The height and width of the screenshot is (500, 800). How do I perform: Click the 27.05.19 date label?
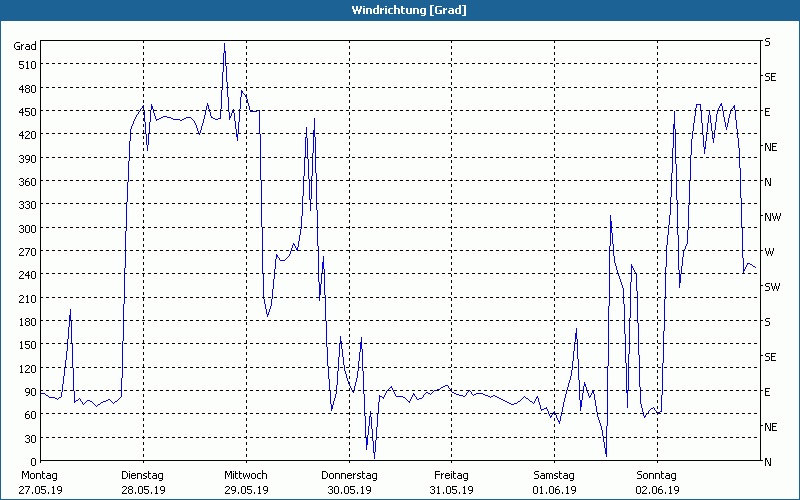[40, 490]
